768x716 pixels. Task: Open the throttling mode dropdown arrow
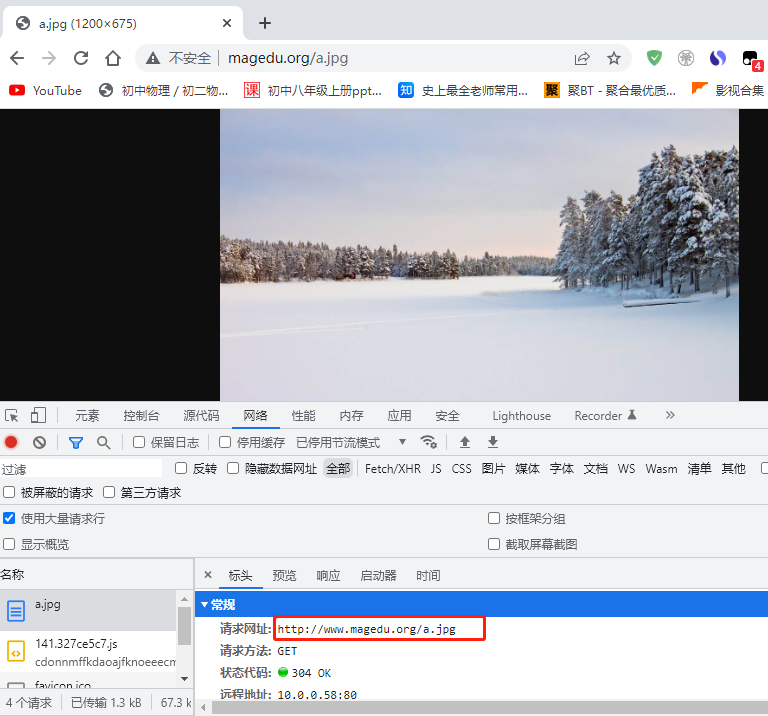click(402, 442)
